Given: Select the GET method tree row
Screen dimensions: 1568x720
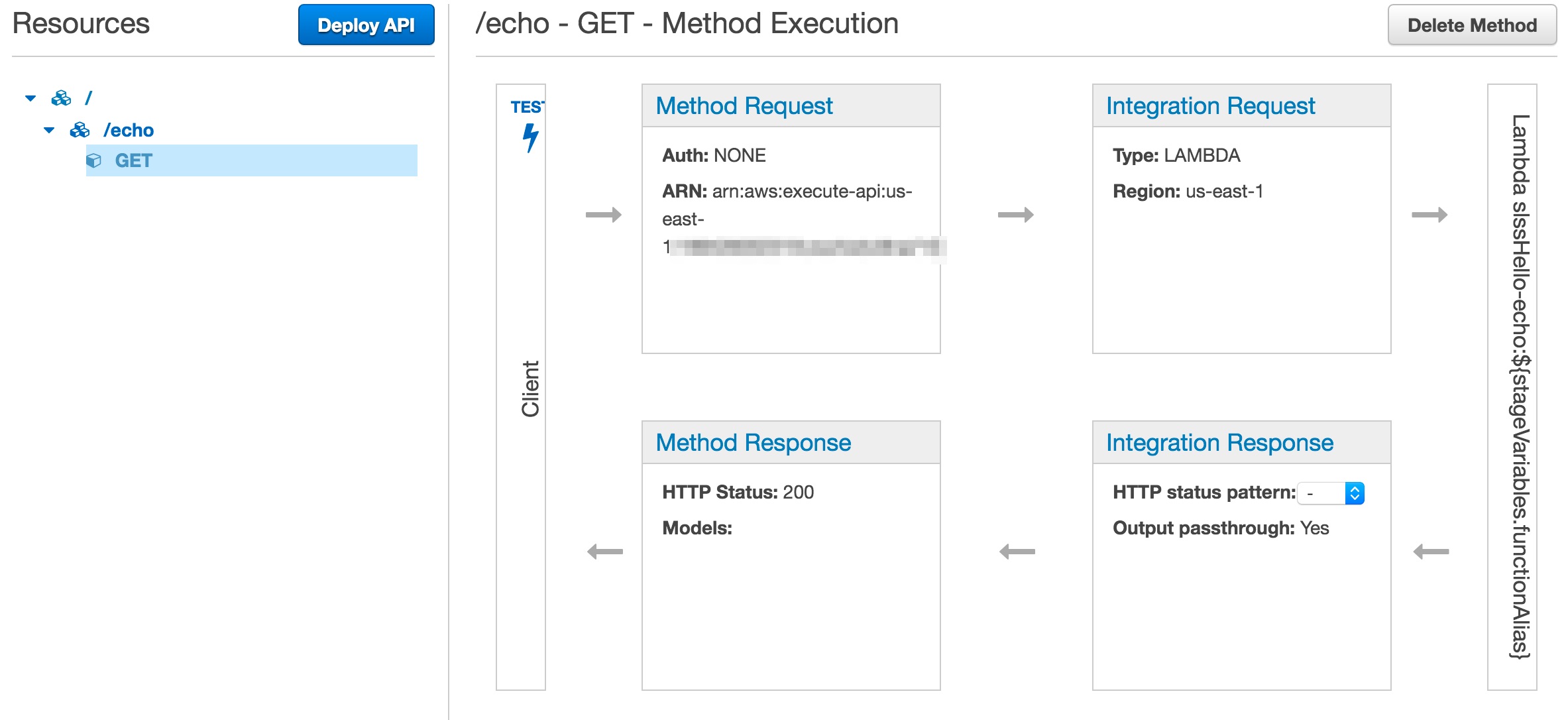Looking at the screenshot, I should click(252, 160).
